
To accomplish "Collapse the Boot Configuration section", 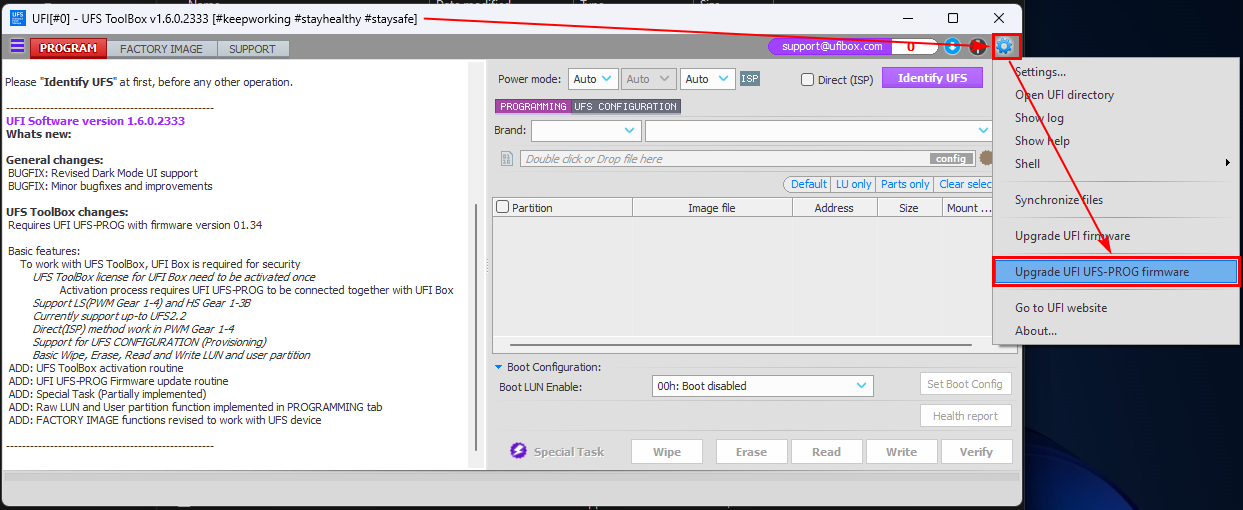I will (499, 367).
